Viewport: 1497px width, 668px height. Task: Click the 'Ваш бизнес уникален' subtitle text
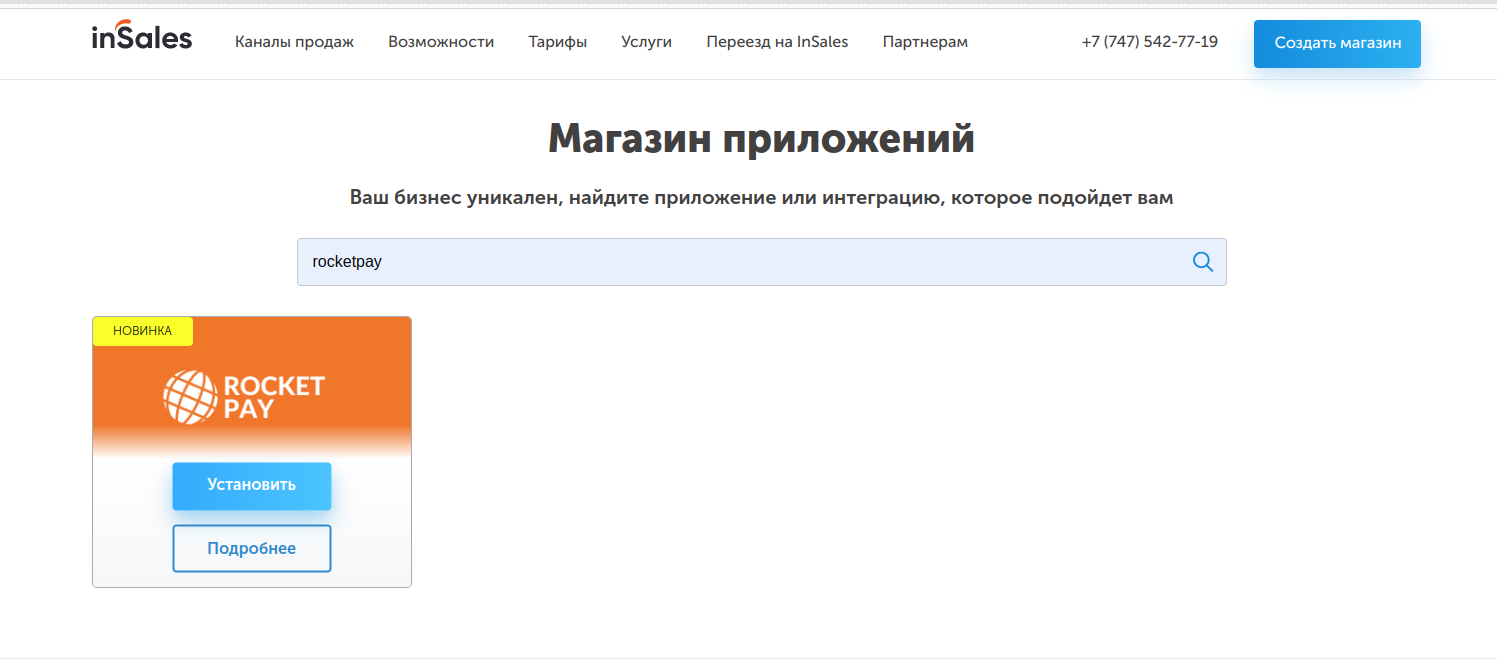point(761,197)
